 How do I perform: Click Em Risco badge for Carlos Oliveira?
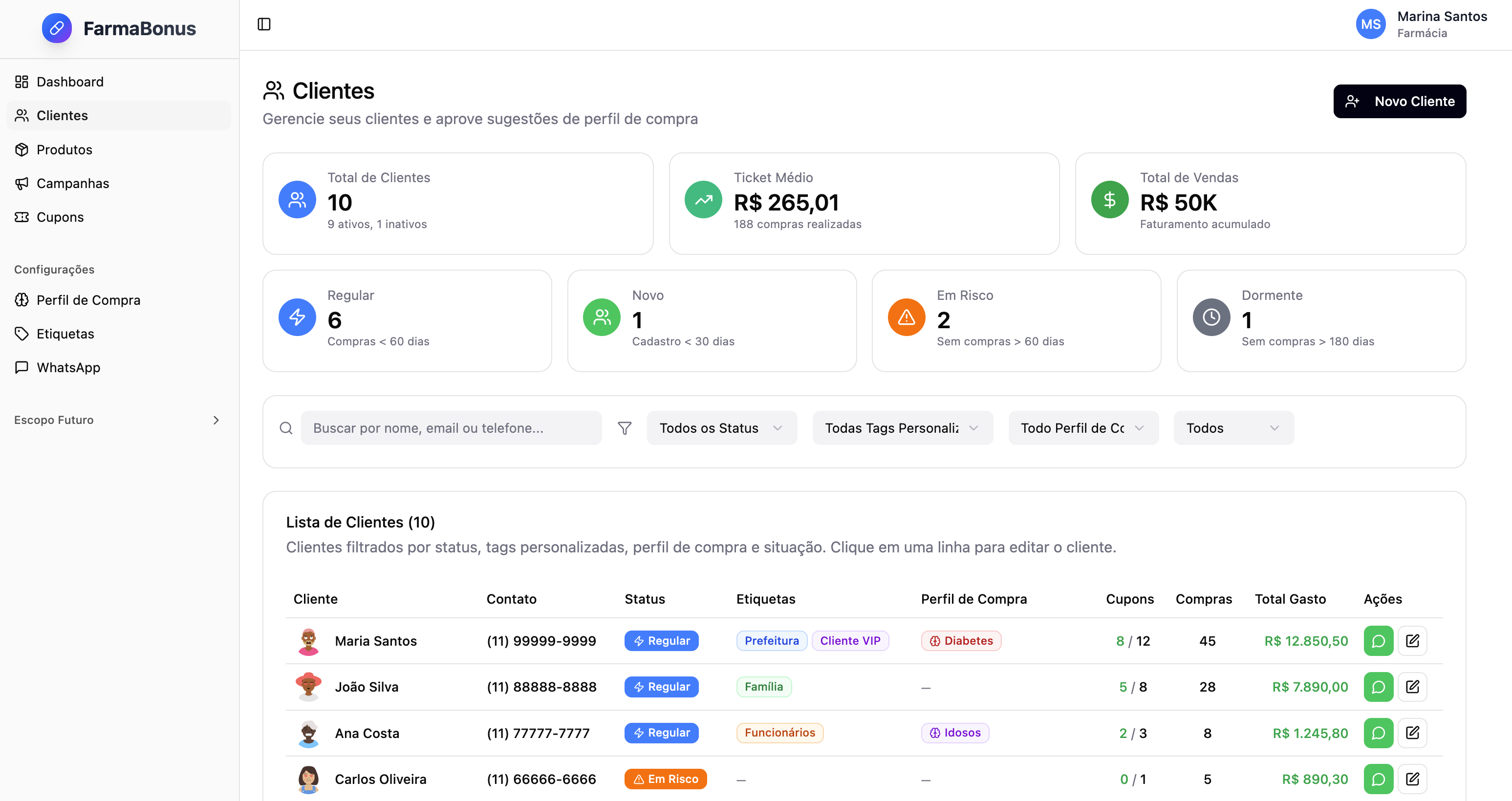tap(665, 780)
